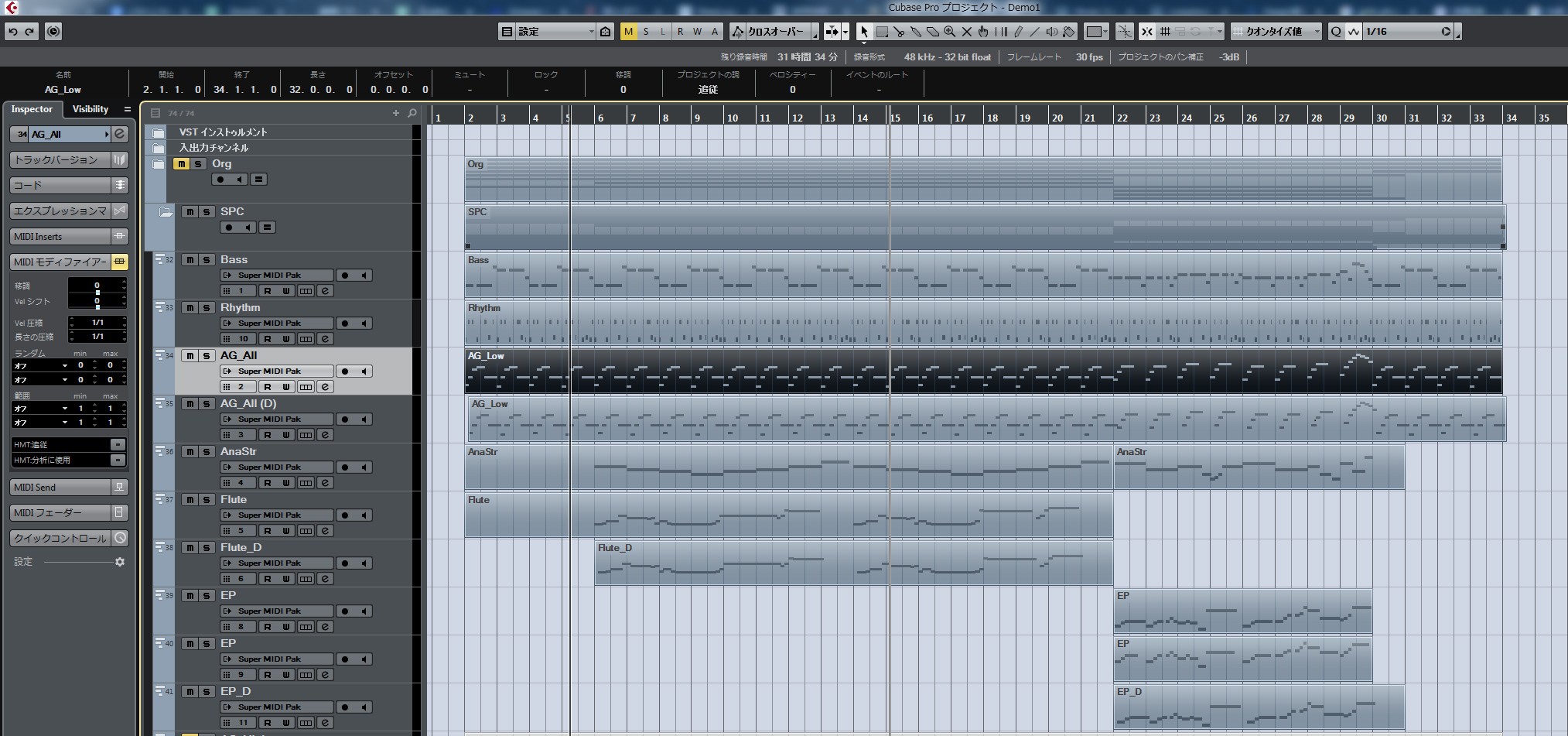Select the Mute X tool
The image size is (1568, 736).
[967, 32]
